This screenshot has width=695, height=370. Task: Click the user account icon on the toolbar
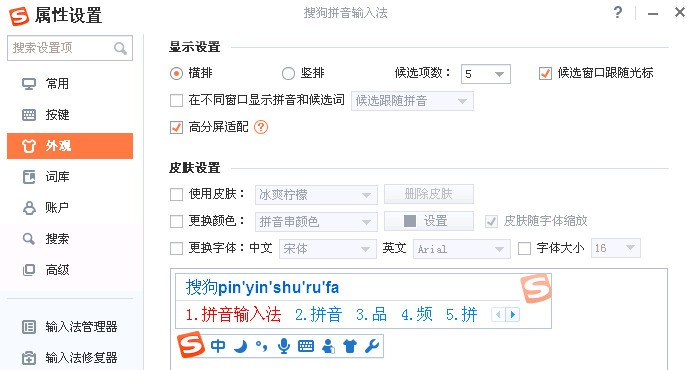(328, 346)
